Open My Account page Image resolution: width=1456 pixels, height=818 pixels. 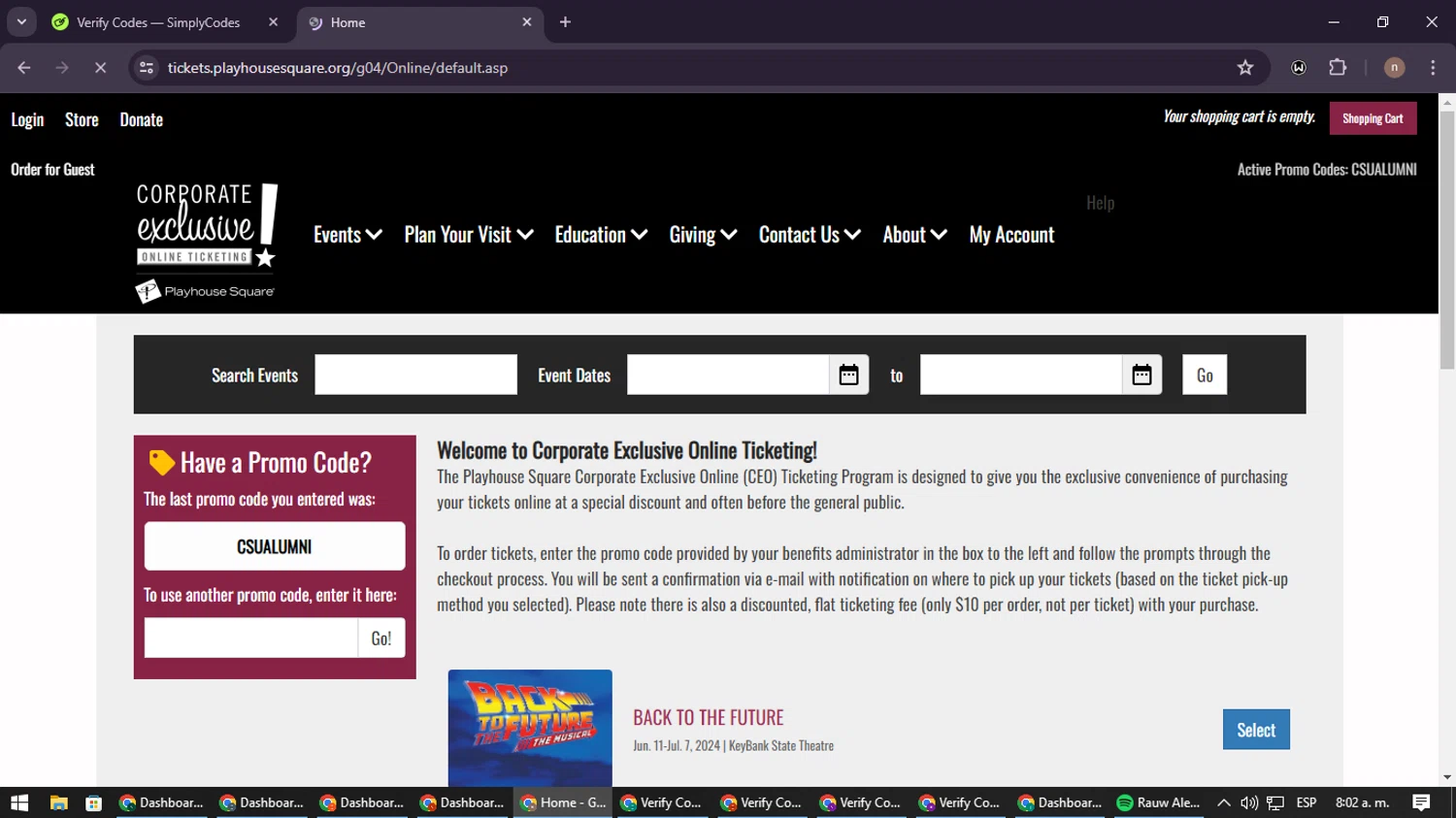1011,235
